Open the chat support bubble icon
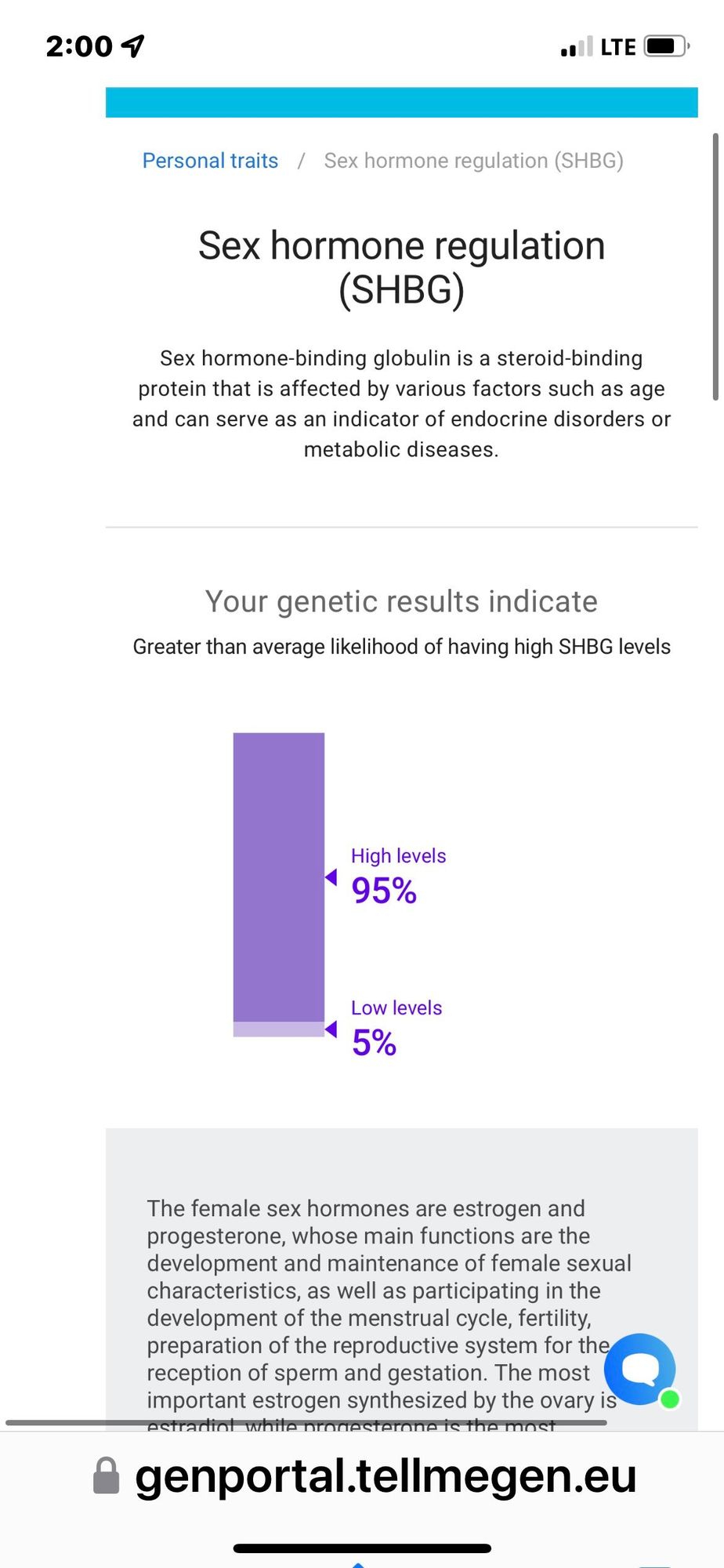The height and width of the screenshot is (1568, 724). click(x=639, y=1369)
